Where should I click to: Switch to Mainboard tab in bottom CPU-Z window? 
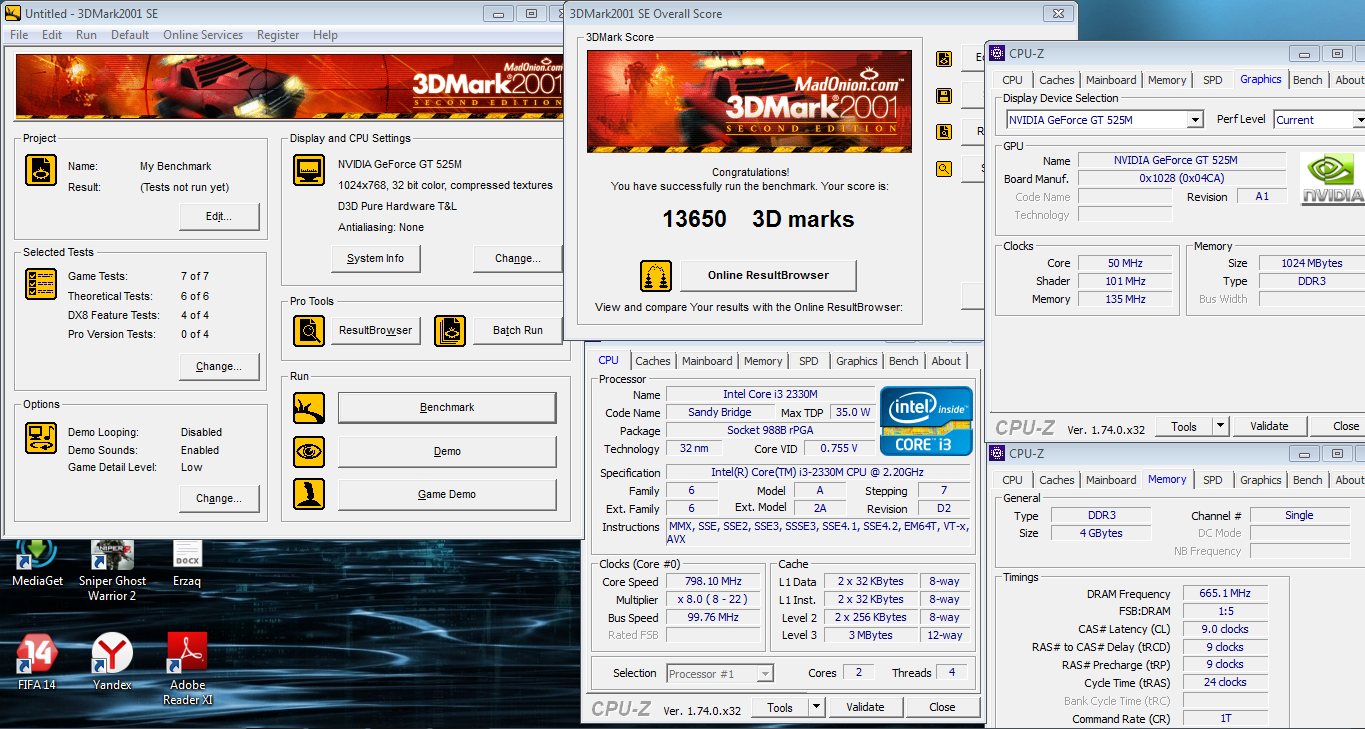coord(707,361)
